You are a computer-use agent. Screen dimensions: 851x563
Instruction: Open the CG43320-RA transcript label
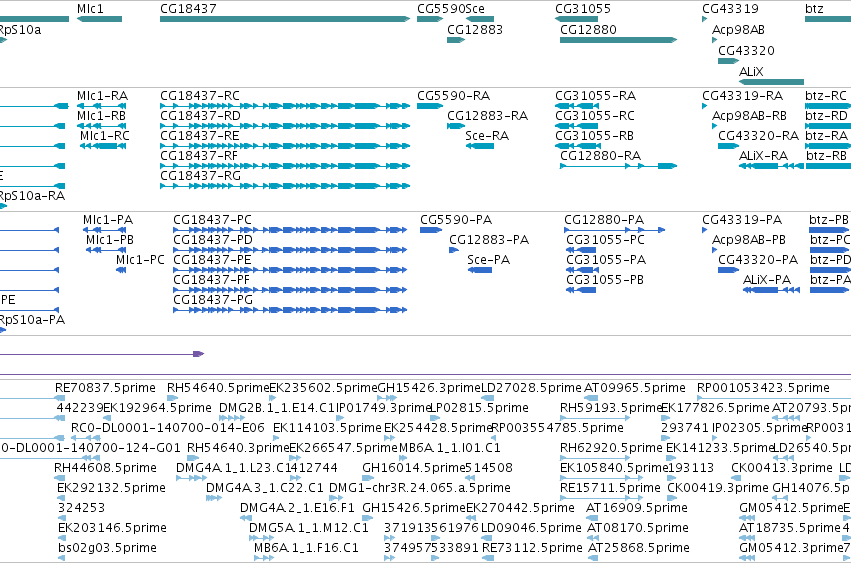758,136
